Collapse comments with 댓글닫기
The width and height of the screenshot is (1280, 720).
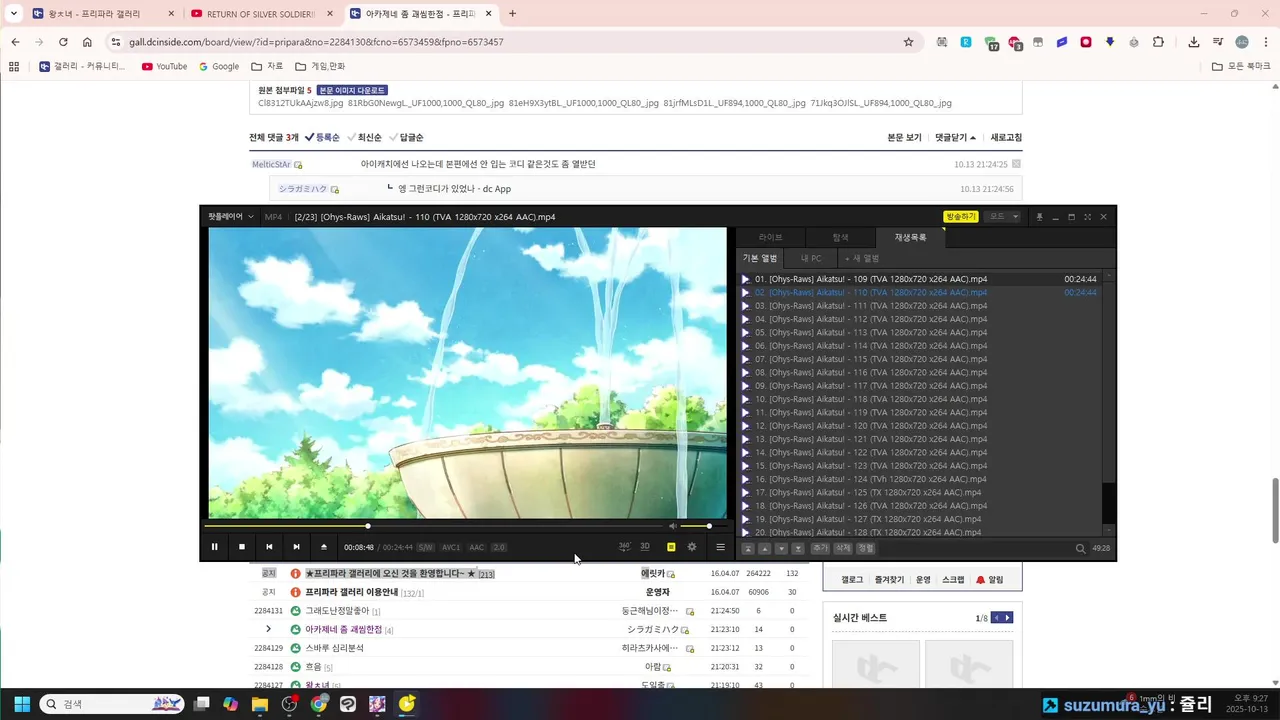pyautogui.click(x=955, y=137)
